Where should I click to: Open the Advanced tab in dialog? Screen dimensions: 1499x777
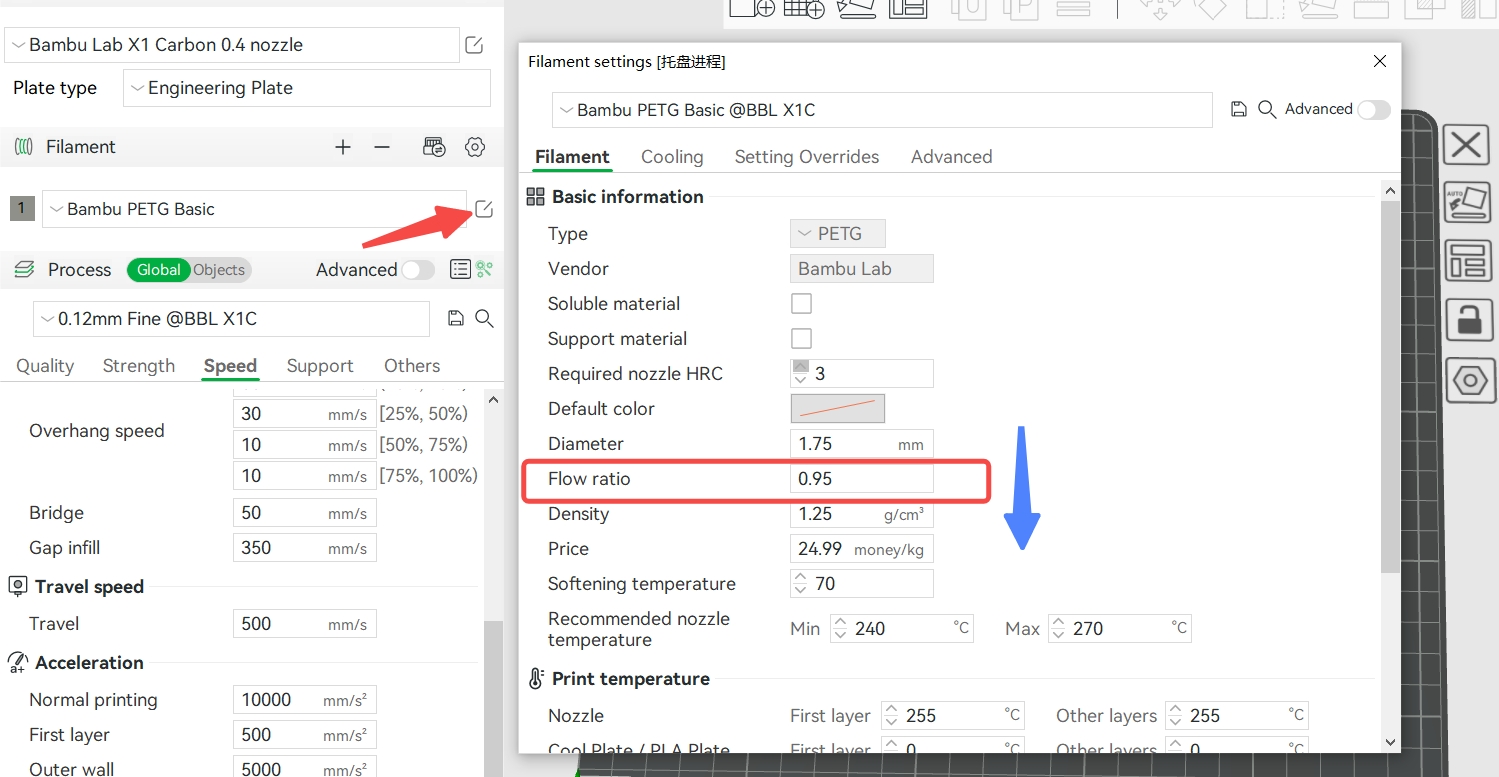(x=951, y=157)
